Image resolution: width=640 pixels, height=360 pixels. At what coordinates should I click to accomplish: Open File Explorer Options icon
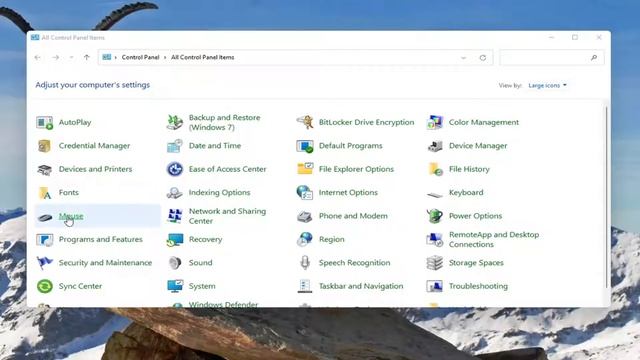(304, 169)
